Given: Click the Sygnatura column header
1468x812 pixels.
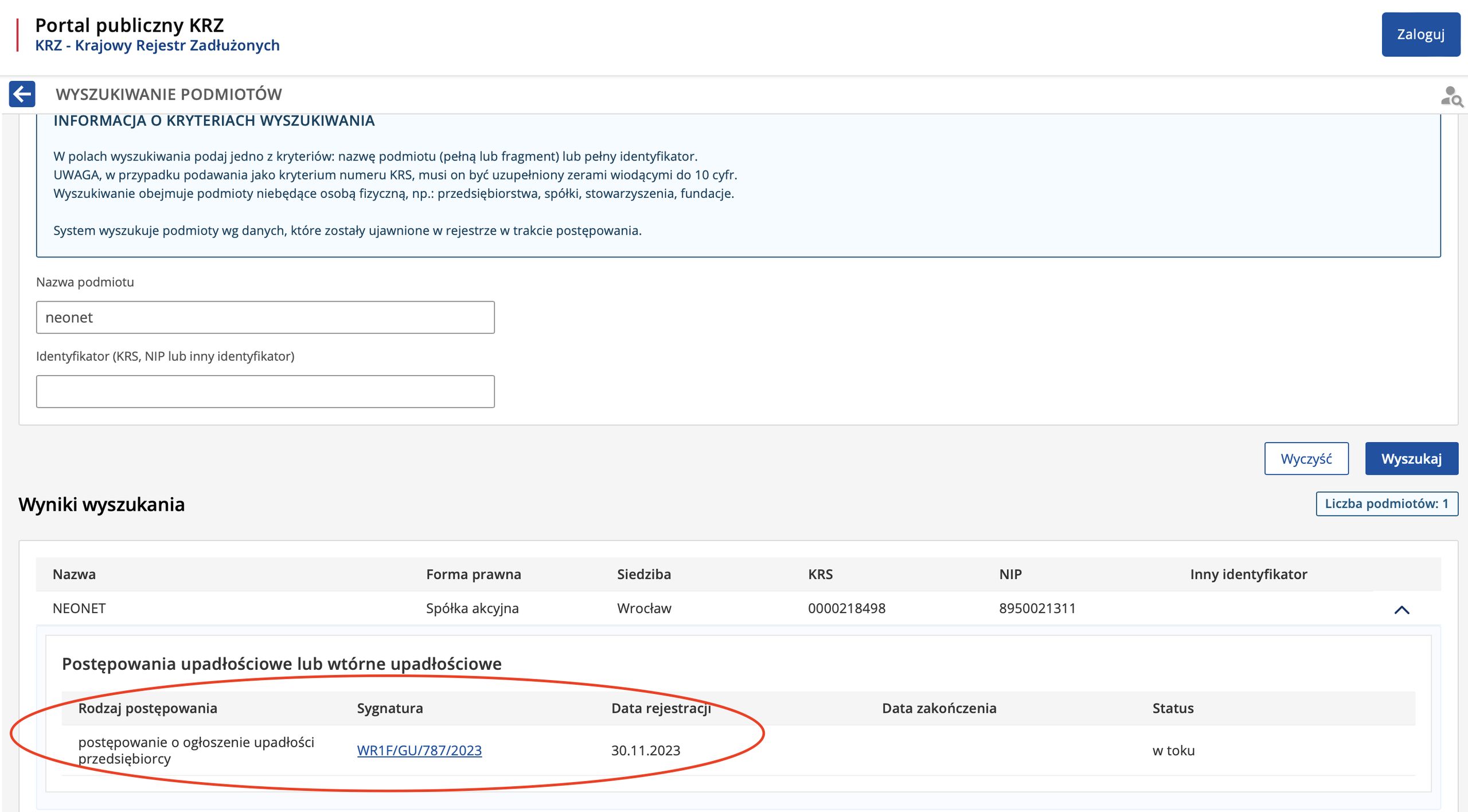Looking at the screenshot, I should 389,708.
